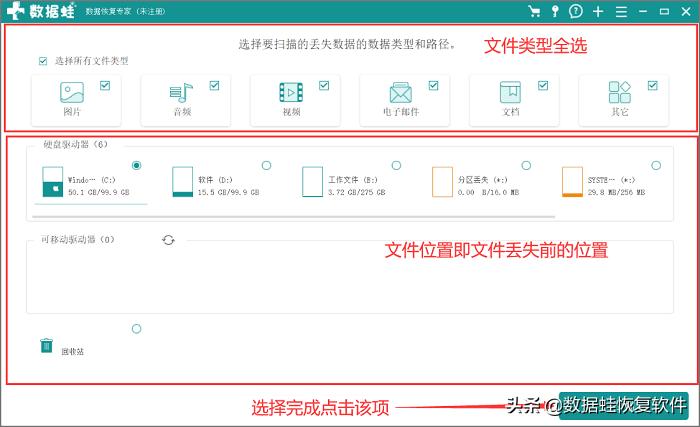
Task: Click the 硬盘驱动器 (6) section label
Action: 75,144
